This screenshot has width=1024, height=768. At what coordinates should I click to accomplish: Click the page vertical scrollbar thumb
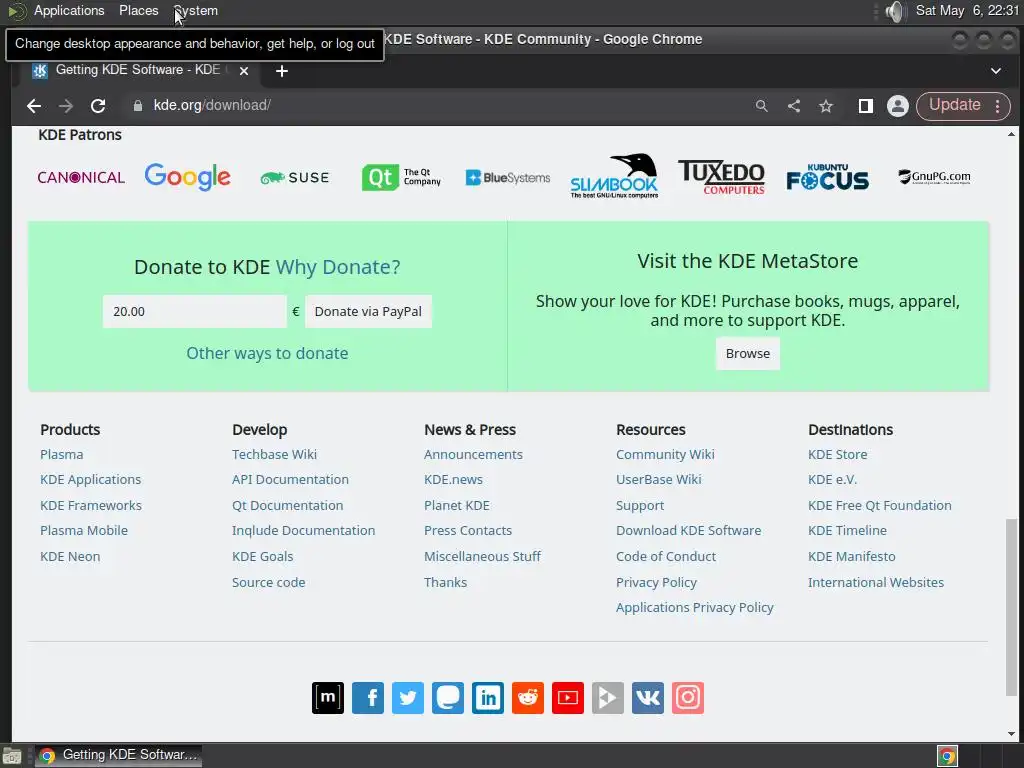pos(1011,607)
